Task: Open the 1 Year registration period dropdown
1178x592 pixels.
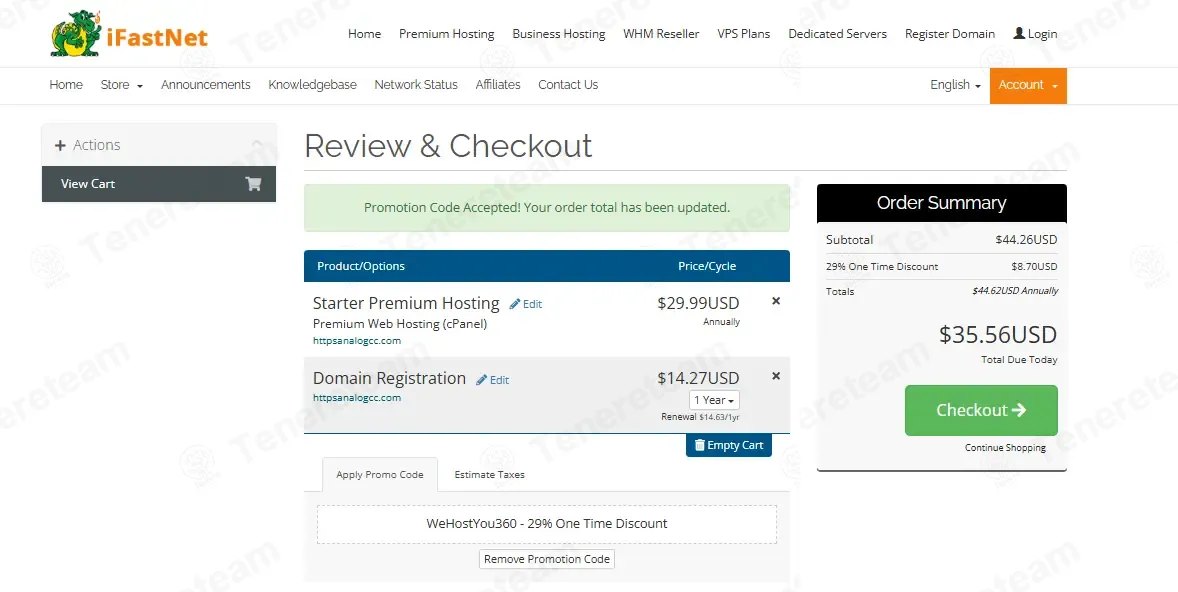Action: point(714,400)
